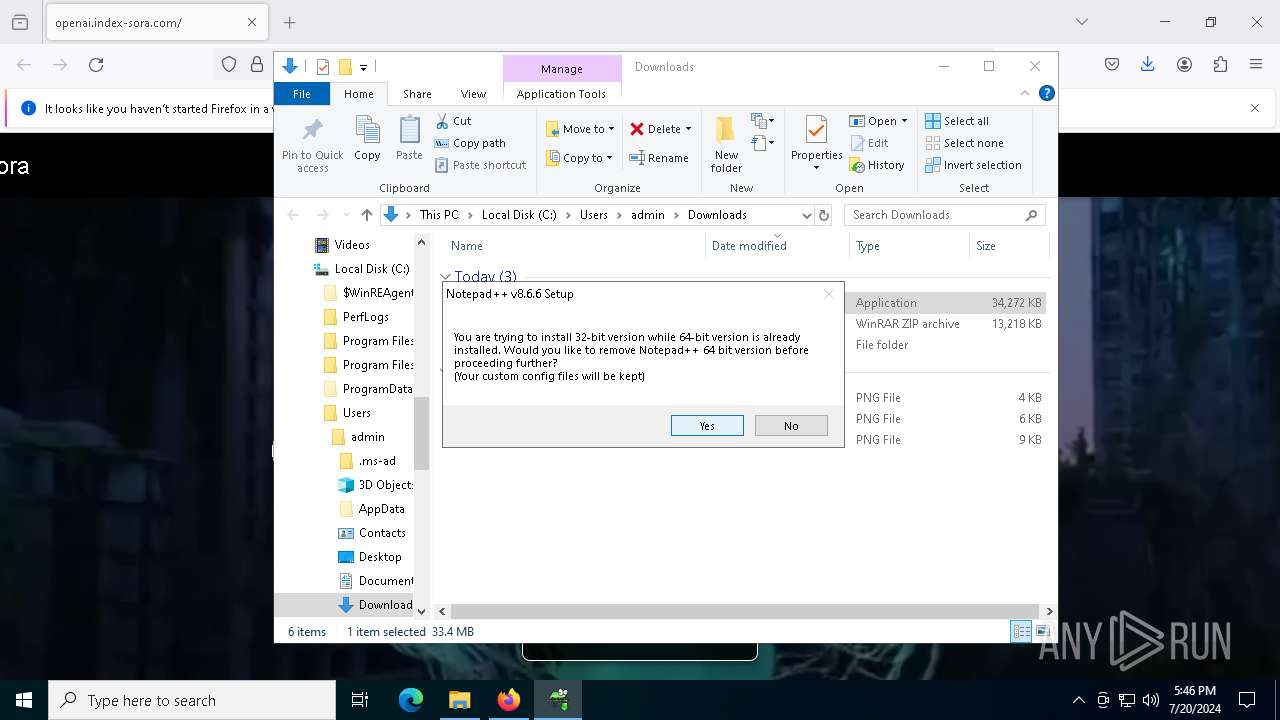
Task: Expand the address bar history dropdown
Action: click(806, 215)
